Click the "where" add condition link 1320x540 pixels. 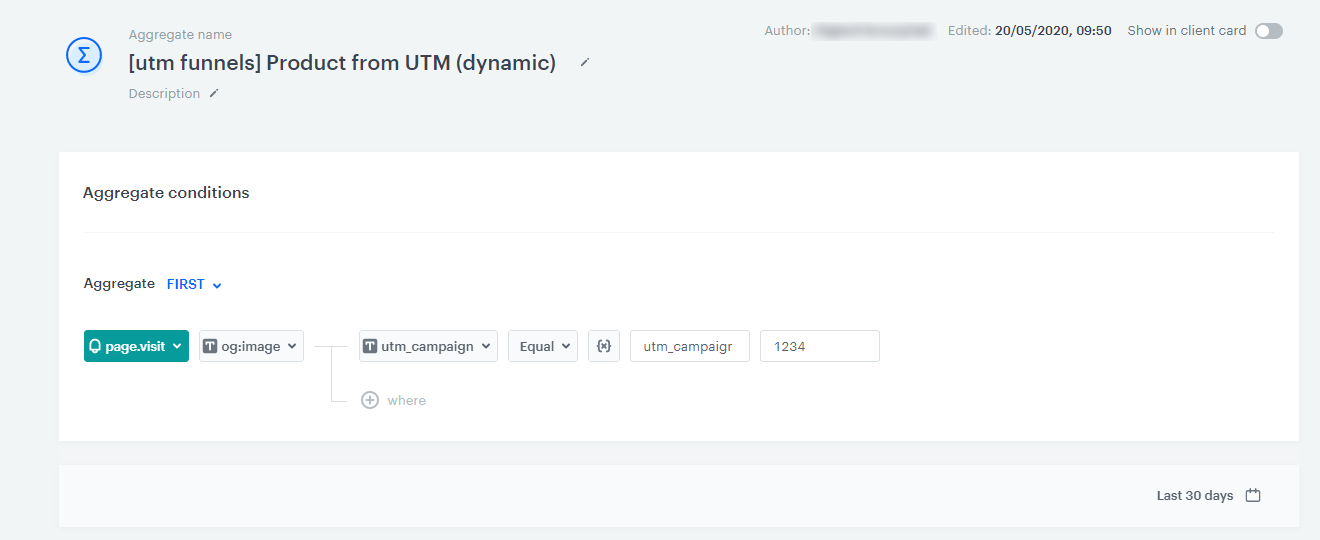tap(406, 400)
